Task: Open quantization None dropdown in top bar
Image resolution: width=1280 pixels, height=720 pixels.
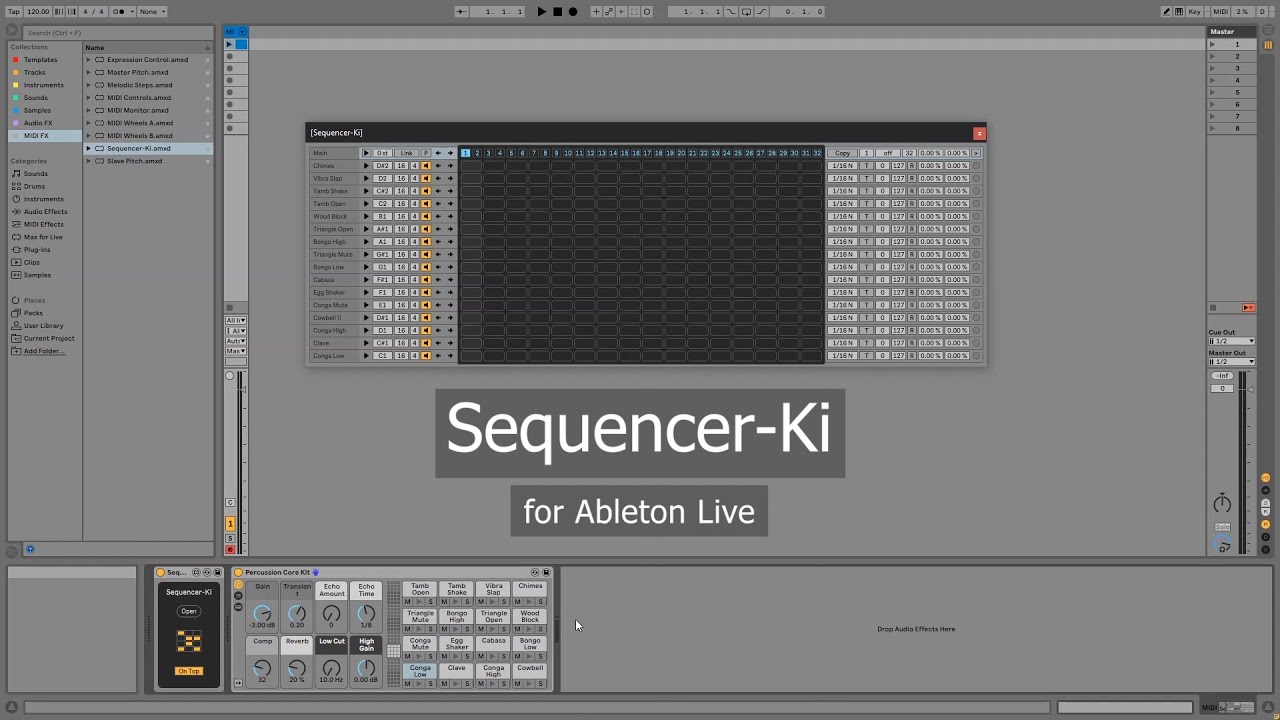Action: (152, 12)
